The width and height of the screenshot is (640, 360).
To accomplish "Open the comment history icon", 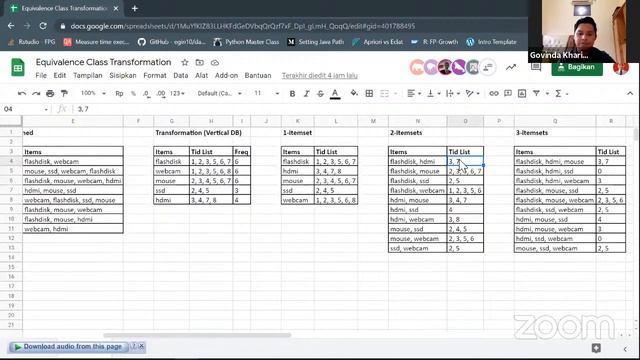I will pos(536,67).
